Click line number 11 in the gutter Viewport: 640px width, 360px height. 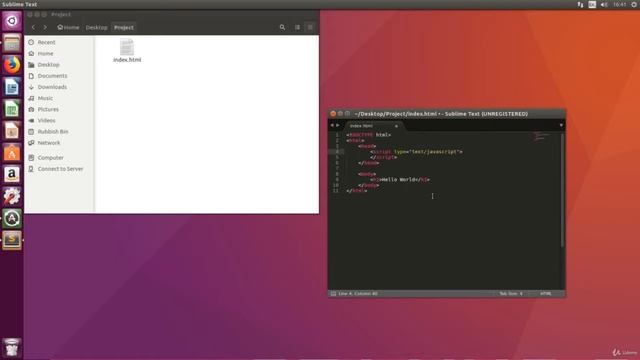click(x=336, y=191)
